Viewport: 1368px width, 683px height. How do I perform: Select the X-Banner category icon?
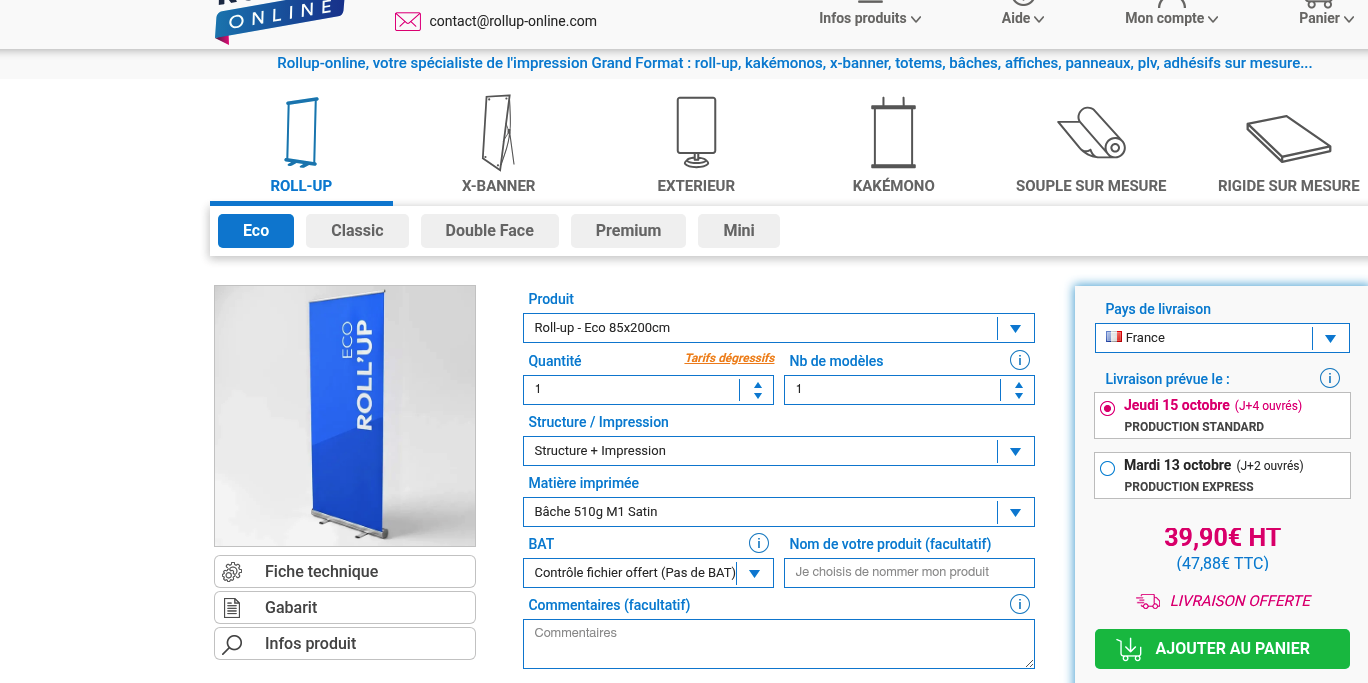(498, 132)
